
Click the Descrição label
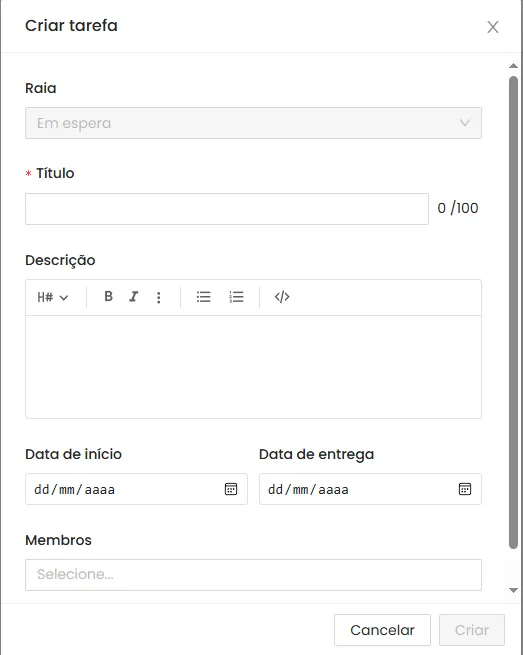(60, 260)
